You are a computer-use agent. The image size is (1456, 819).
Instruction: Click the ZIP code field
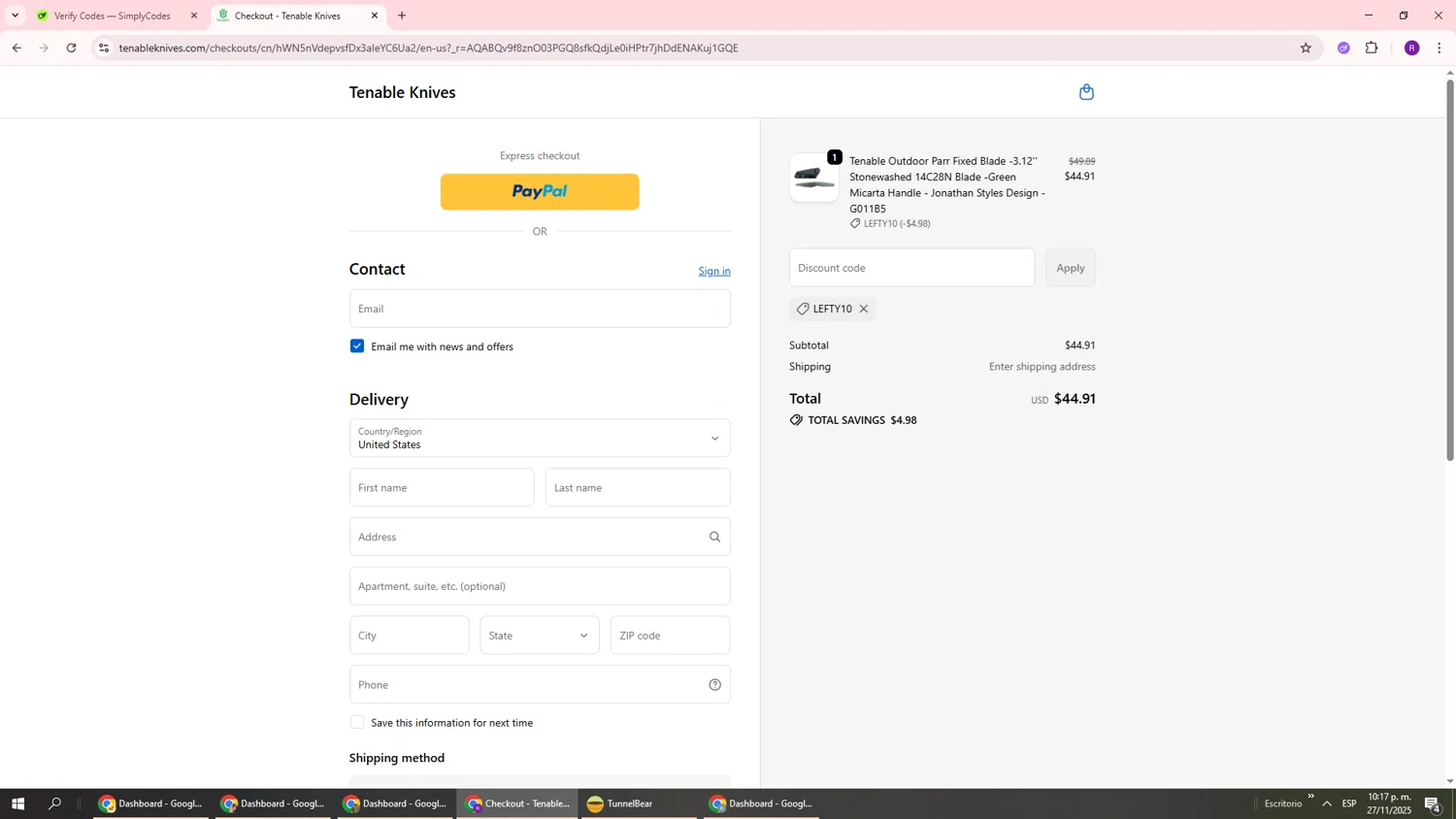671,635
